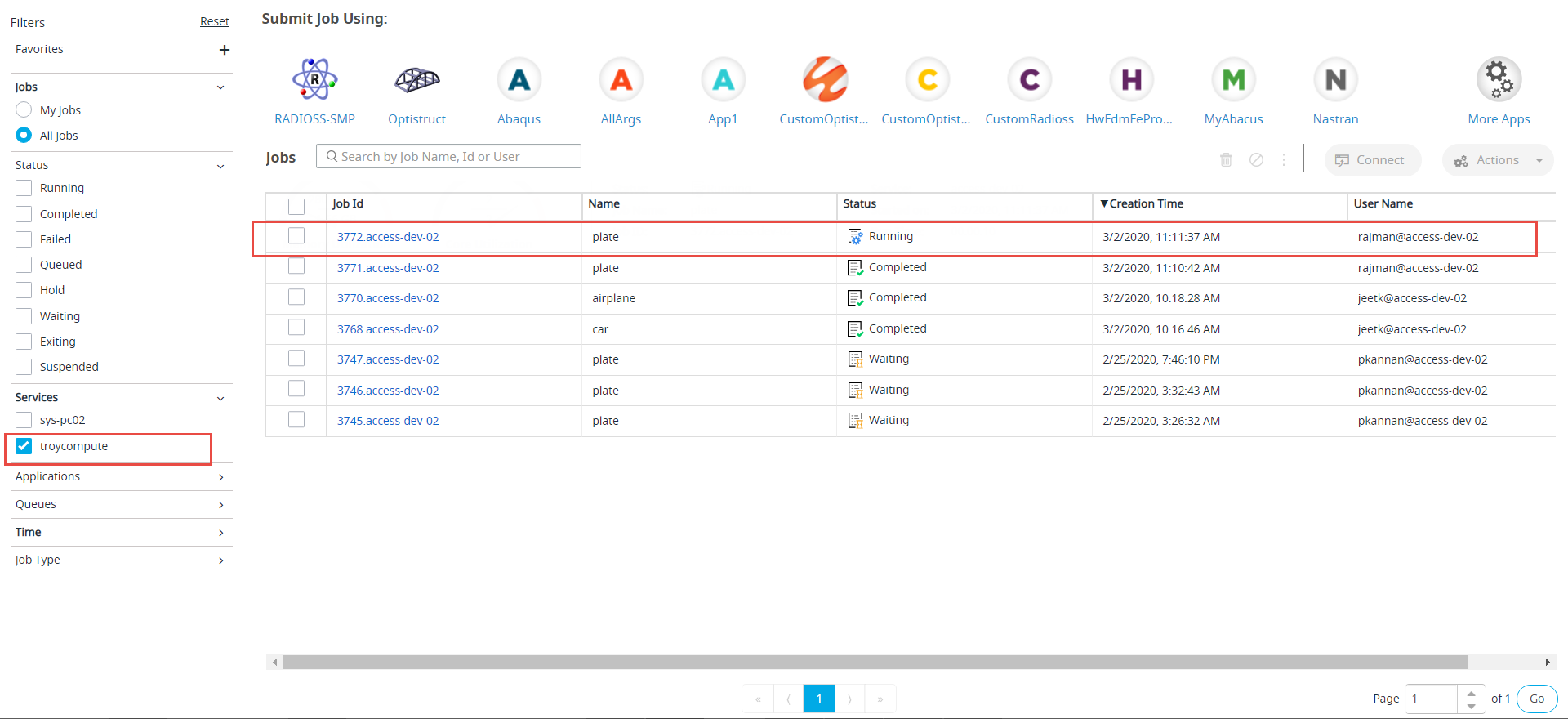Select the All Jobs radio button
The width and height of the screenshot is (1568, 719).
coord(24,135)
